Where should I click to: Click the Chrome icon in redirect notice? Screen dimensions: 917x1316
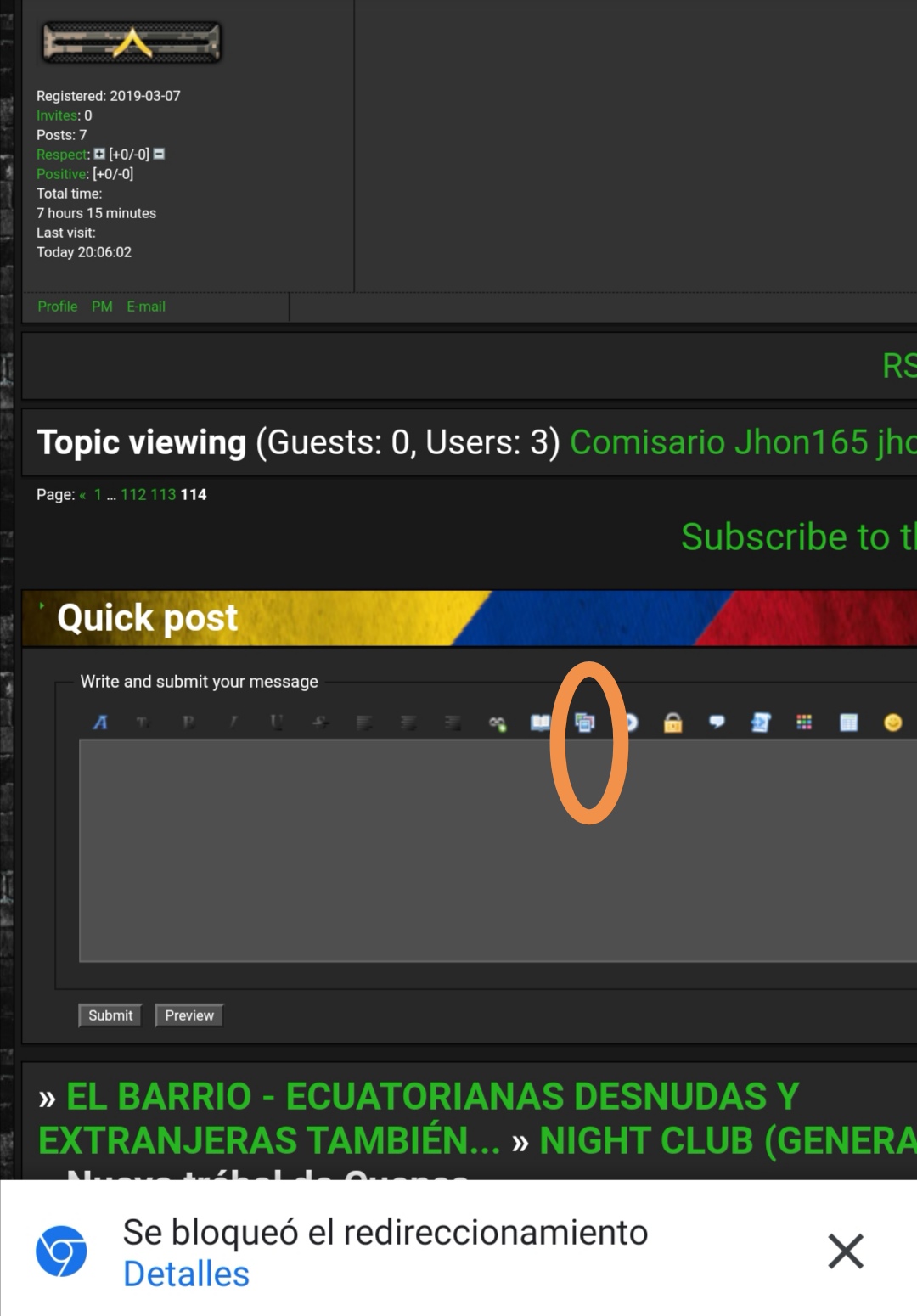(61, 1251)
